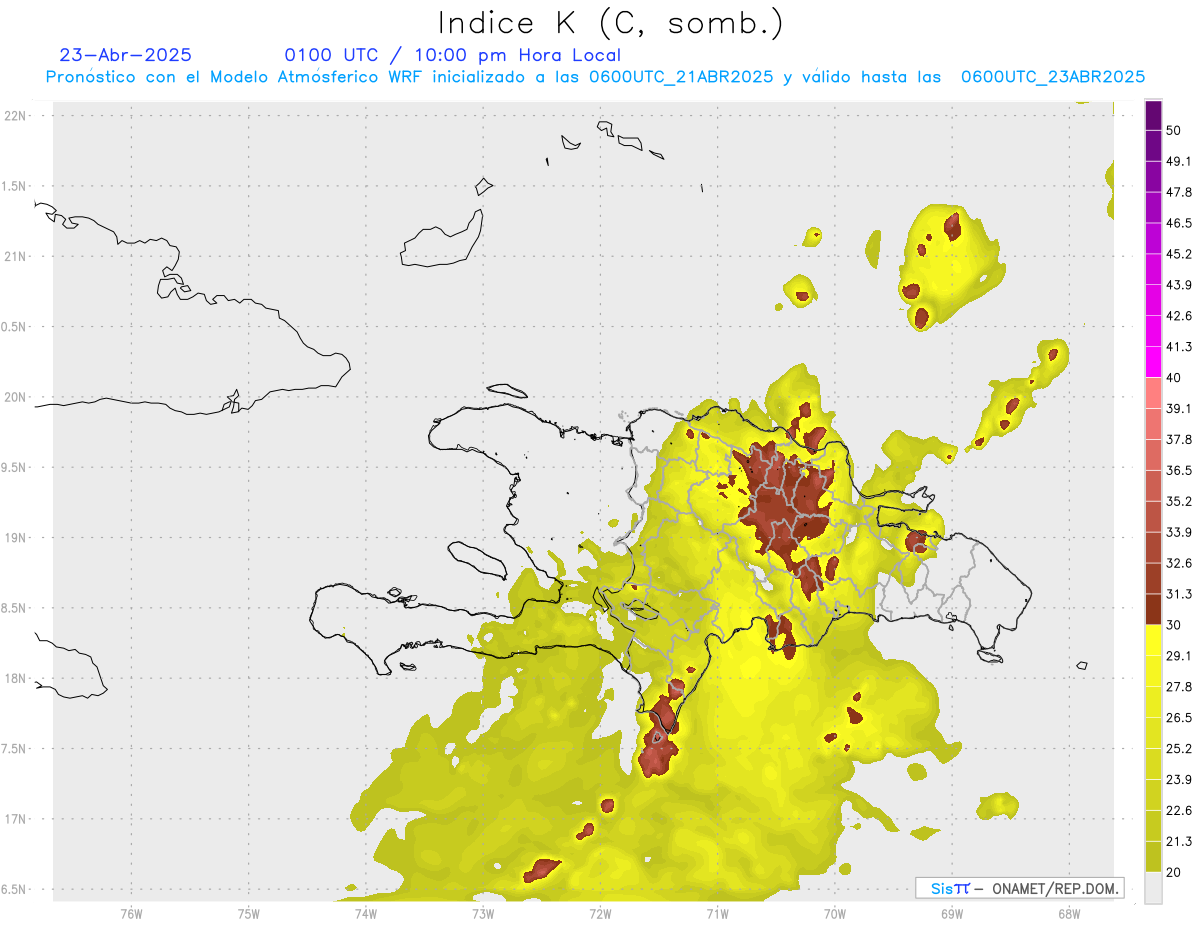Click the '73W' longitude label

pos(483,913)
